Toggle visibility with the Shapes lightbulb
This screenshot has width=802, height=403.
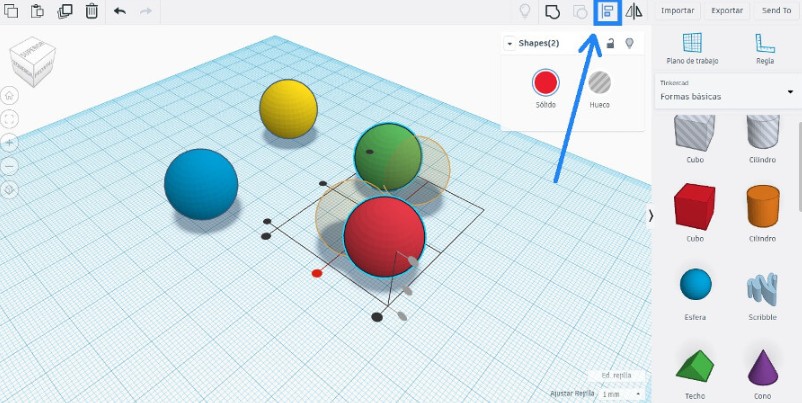point(629,43)
